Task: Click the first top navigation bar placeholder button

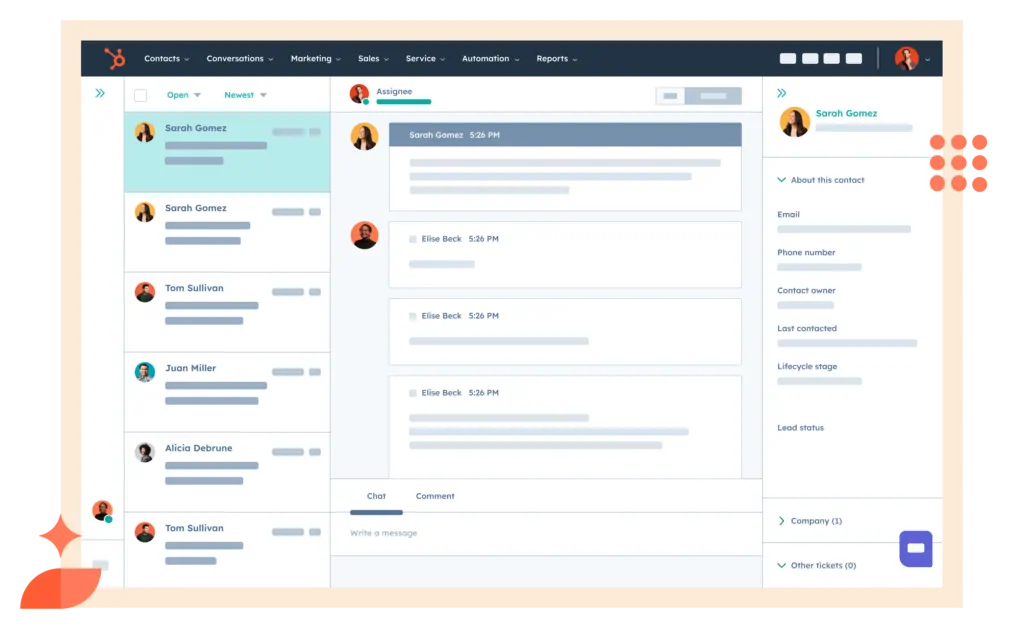Action: point(788,59)
